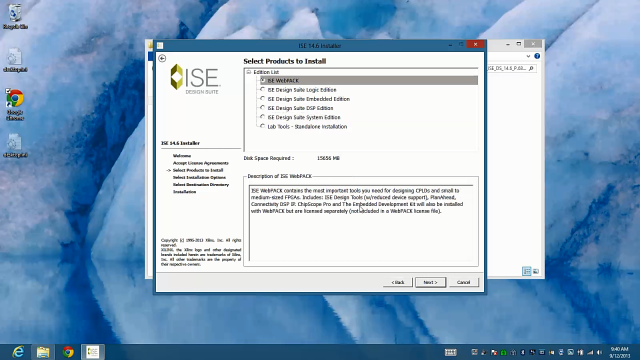Switch Explorer to large icons view
This screenshot has width=640, height=360.
coord(536,271)
